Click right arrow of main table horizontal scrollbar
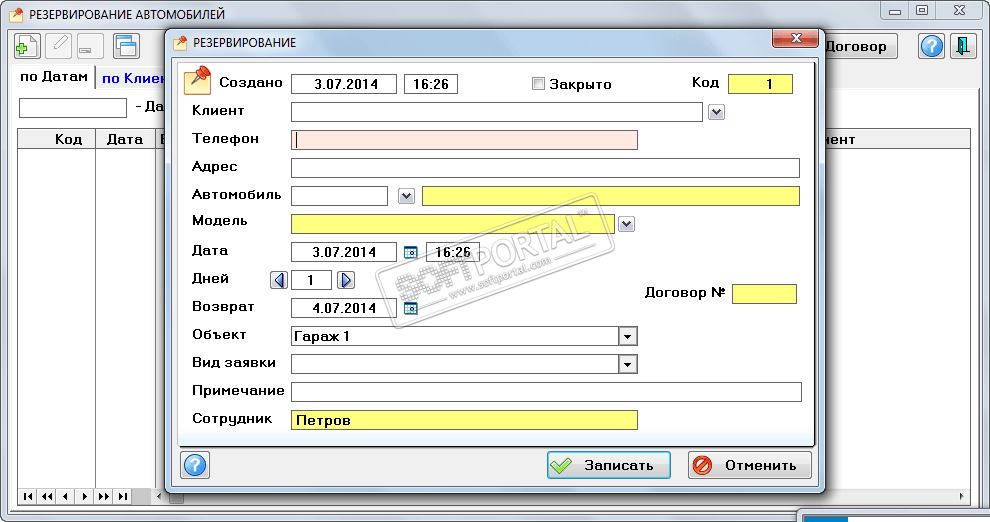990x522 pixels. [x=961, y=497]
